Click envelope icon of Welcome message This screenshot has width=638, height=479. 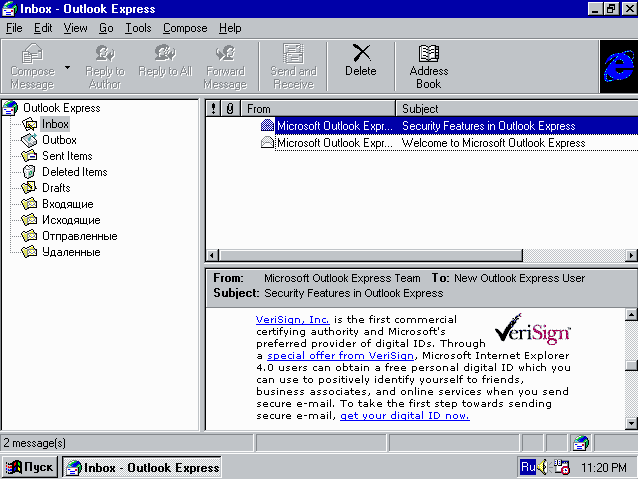click(267, 142)
